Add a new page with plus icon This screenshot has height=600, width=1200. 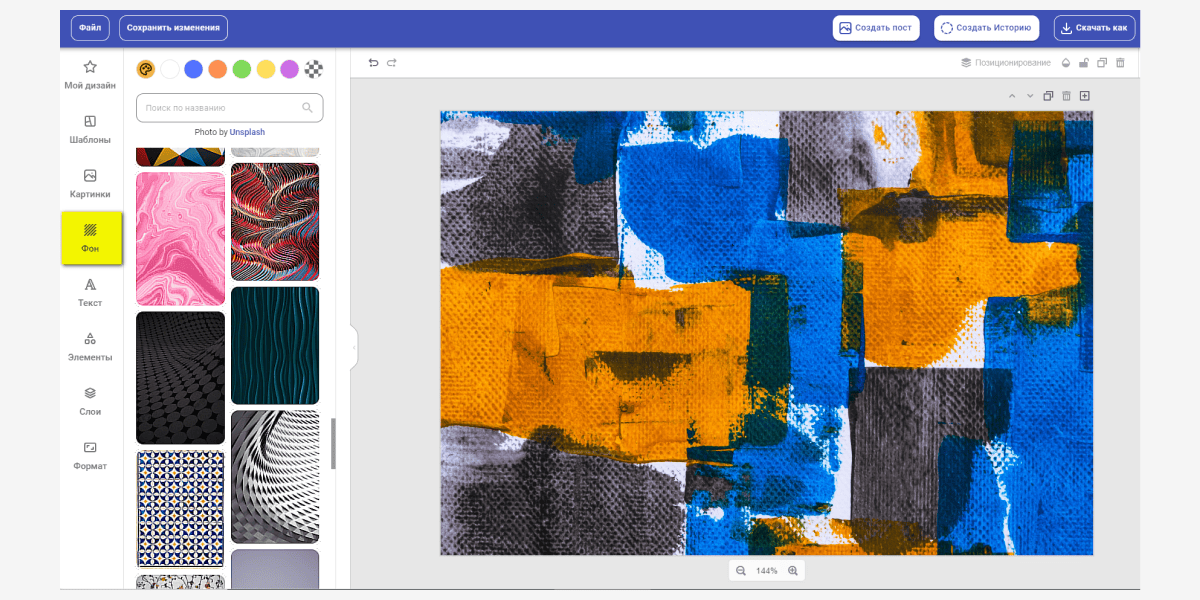(1084, 96)
